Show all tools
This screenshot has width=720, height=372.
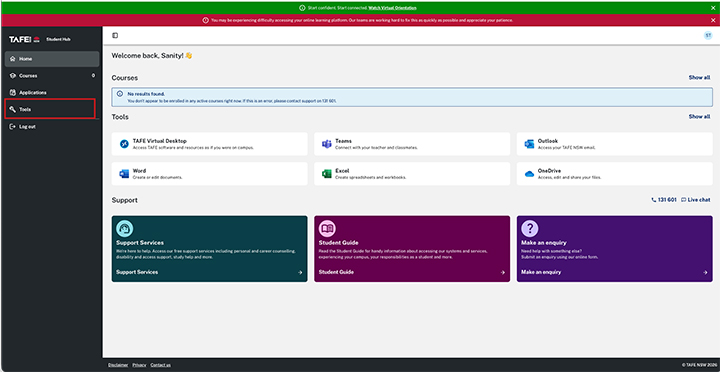point(699,117)
